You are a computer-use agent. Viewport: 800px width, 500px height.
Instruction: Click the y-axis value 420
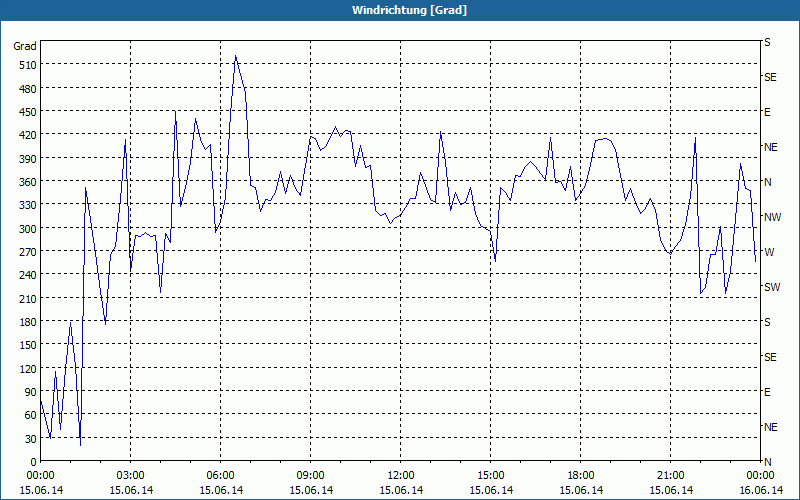click(x=28, y=135)
